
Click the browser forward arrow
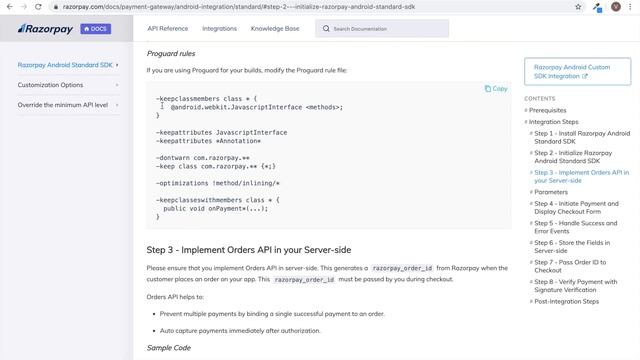click(24, 7)
